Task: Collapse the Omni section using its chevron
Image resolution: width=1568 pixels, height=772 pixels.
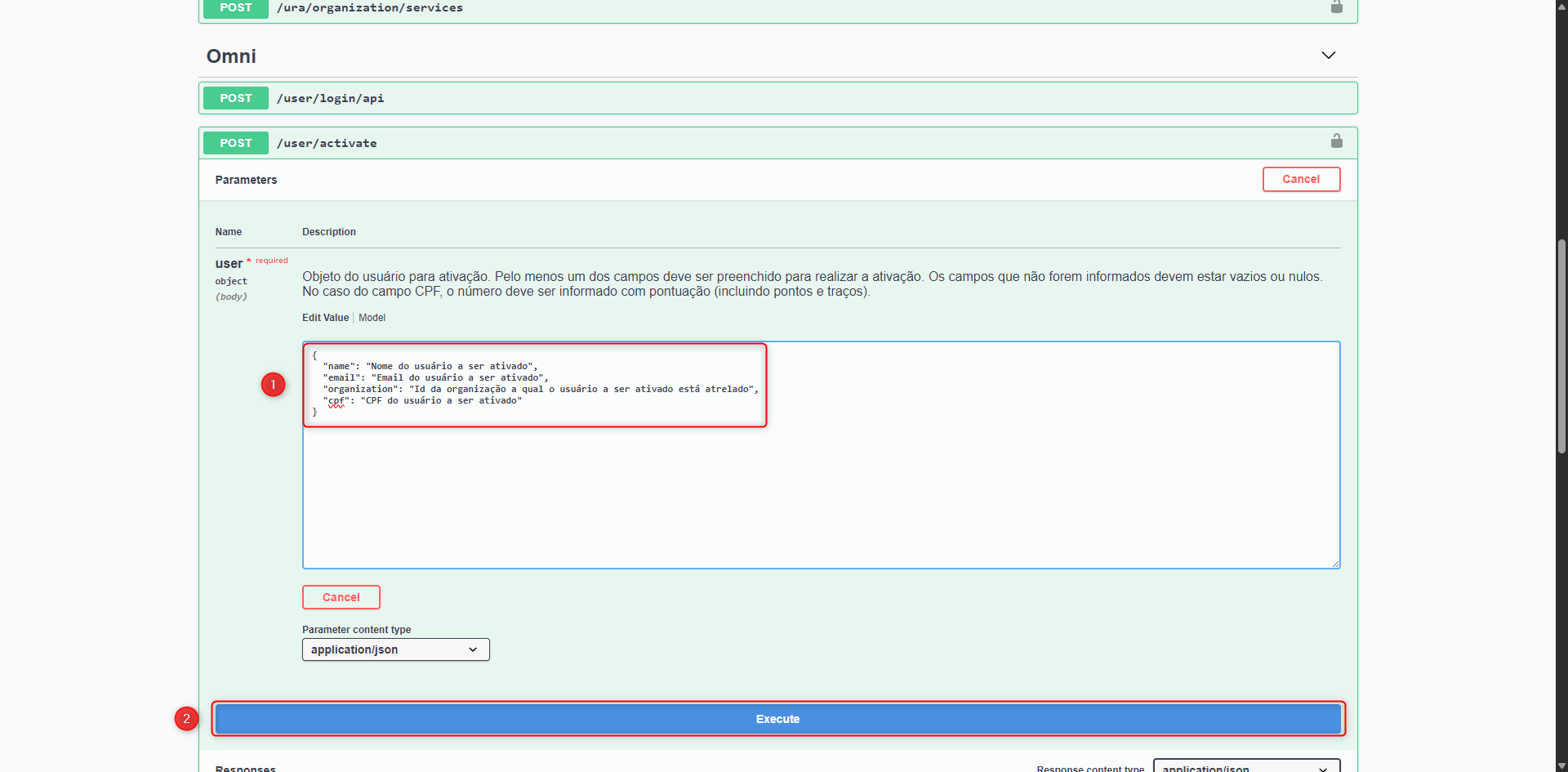Action: pyautogui.click(x=1328, y=55)
